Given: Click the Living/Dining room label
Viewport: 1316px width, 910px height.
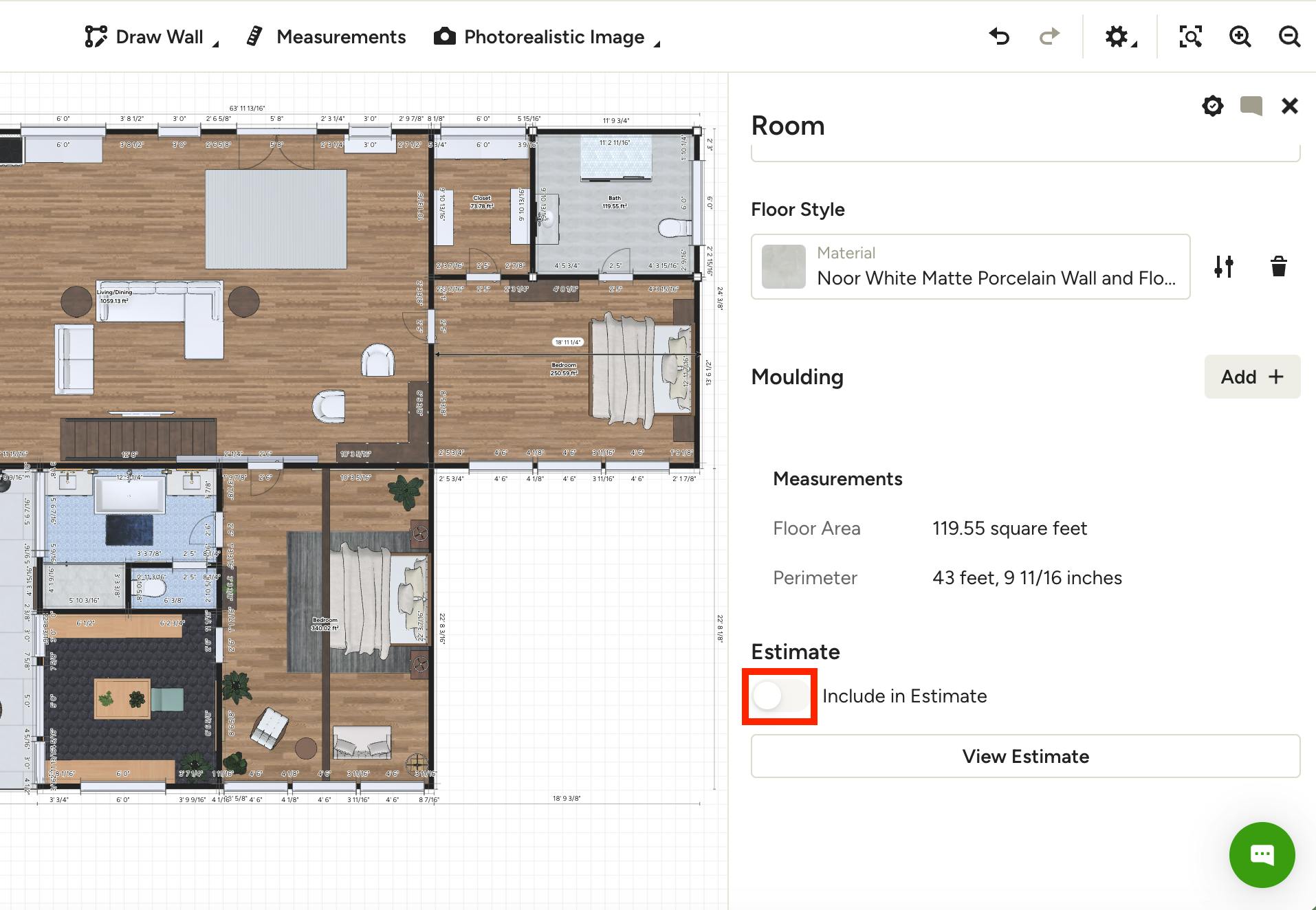Looking at the screenshot, I should click(114, 296).
